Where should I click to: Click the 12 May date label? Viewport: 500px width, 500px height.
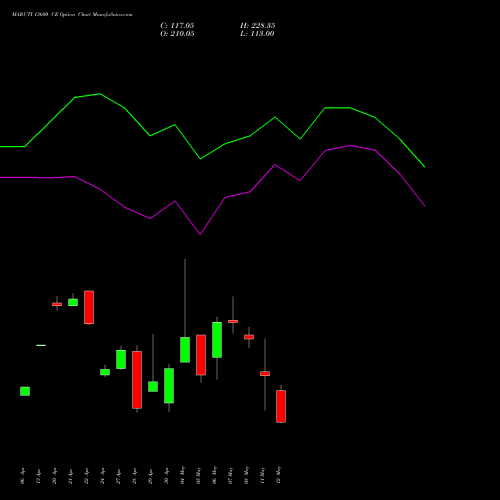click(x=279, y=475)
